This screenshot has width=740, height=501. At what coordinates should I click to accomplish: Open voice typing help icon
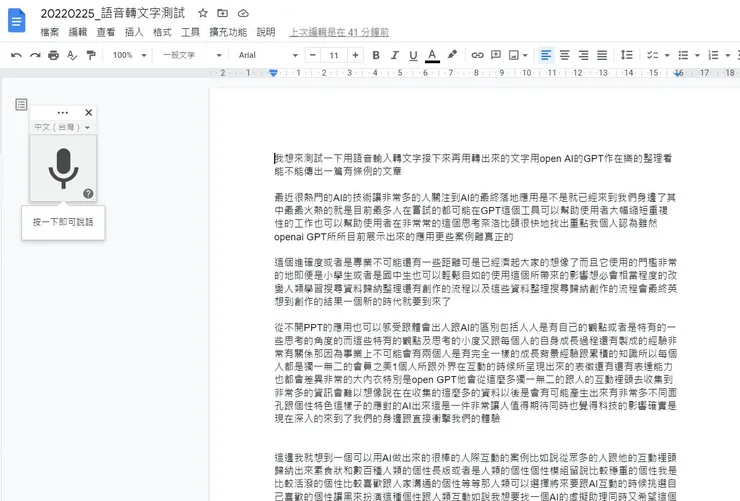point(88,193)
